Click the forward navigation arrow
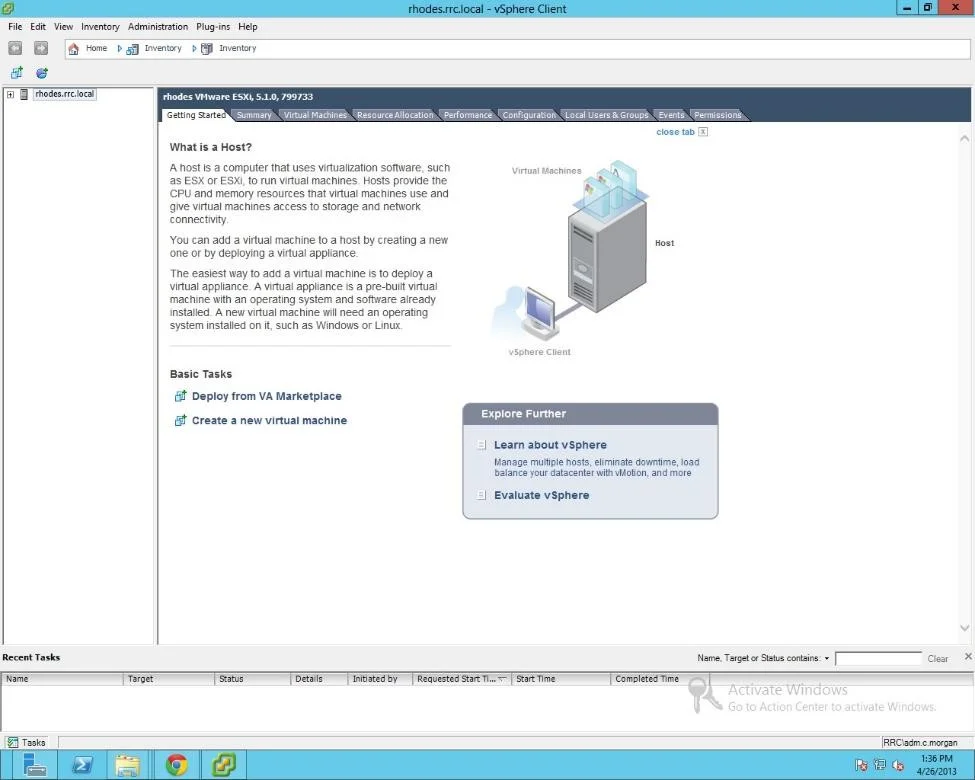The width and height of the screenshot is (975, 780). [40, 48]
